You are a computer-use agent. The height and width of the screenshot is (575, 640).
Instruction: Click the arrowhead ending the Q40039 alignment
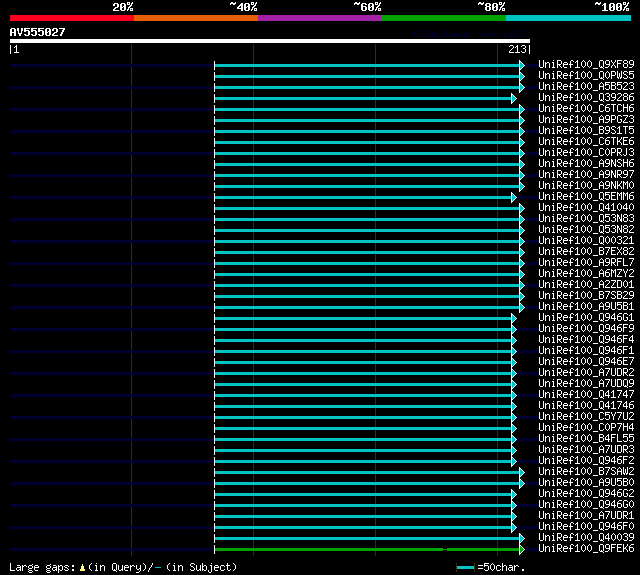click(x=522, y=539)
